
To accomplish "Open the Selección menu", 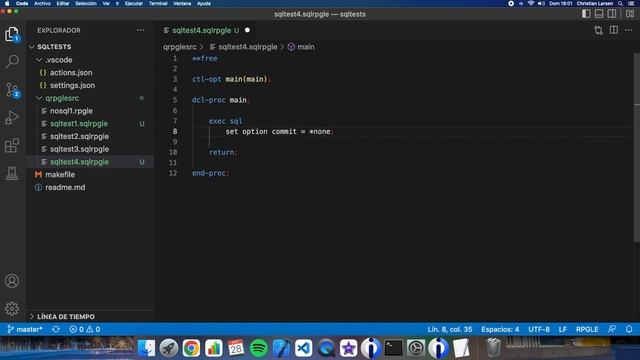I will pos(86,3).
